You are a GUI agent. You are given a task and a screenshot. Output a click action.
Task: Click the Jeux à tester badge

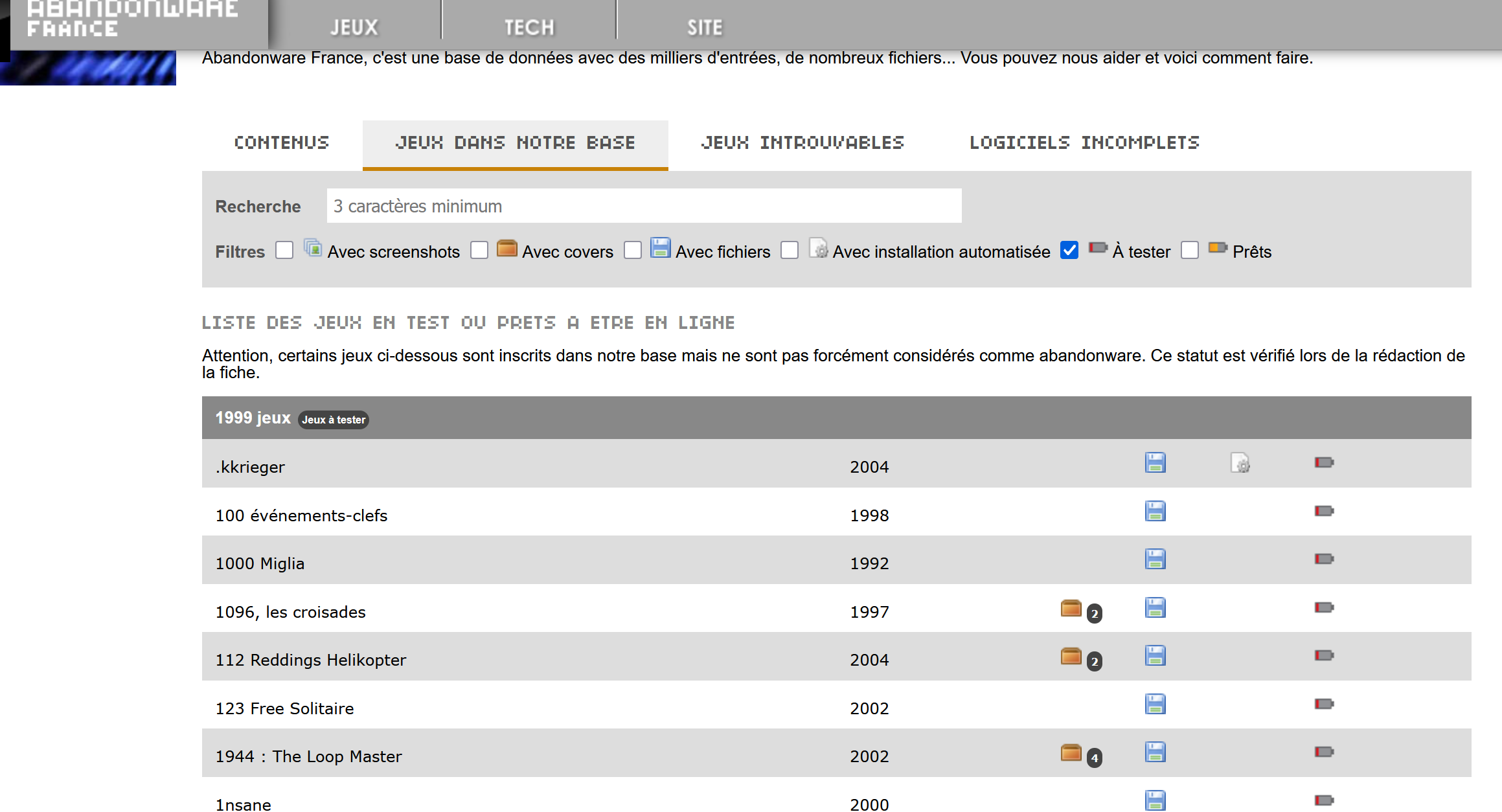334,420
